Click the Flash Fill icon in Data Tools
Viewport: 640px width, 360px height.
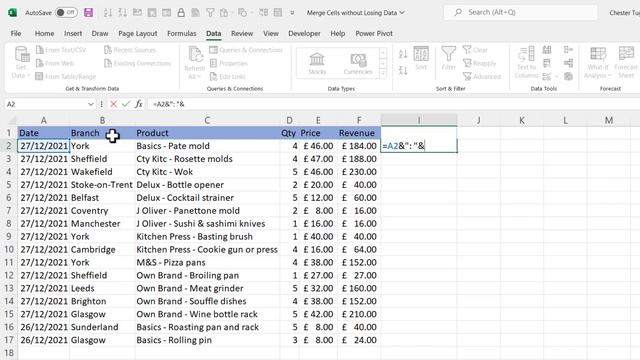pos(547,50)
